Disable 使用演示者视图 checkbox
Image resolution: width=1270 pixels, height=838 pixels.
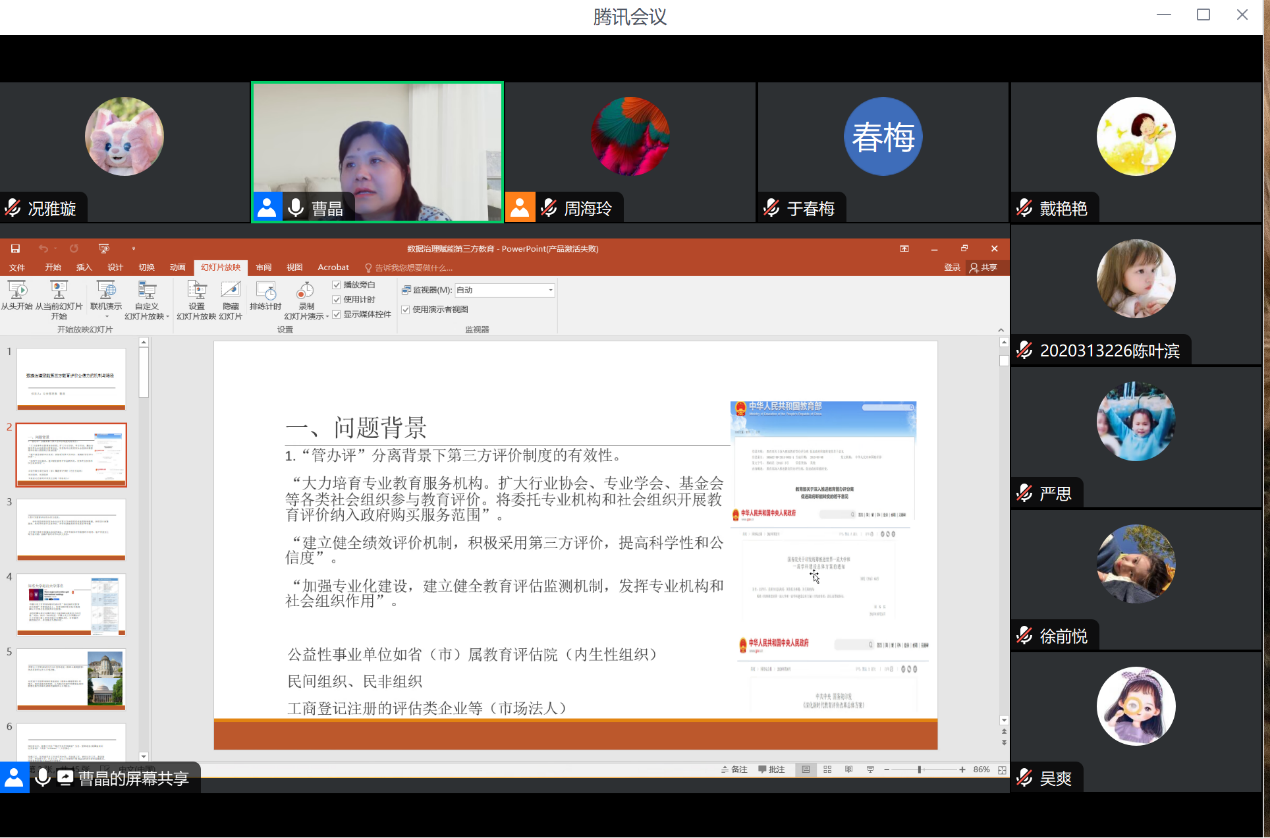(x=406, y=310)
